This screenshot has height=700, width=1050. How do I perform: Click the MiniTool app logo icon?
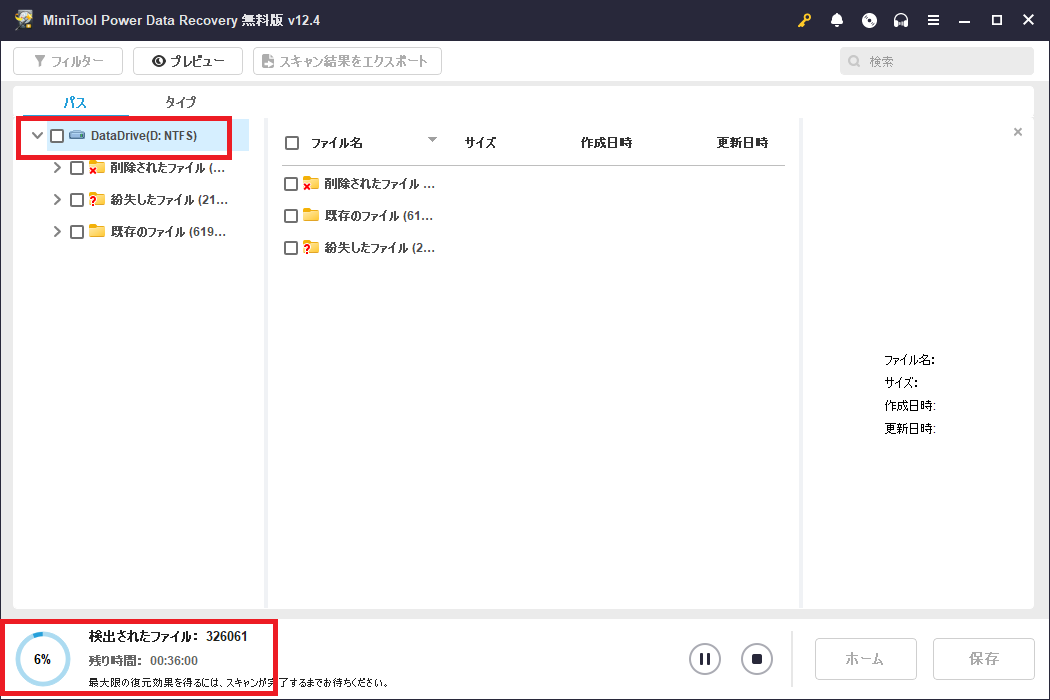coord(23,19)
